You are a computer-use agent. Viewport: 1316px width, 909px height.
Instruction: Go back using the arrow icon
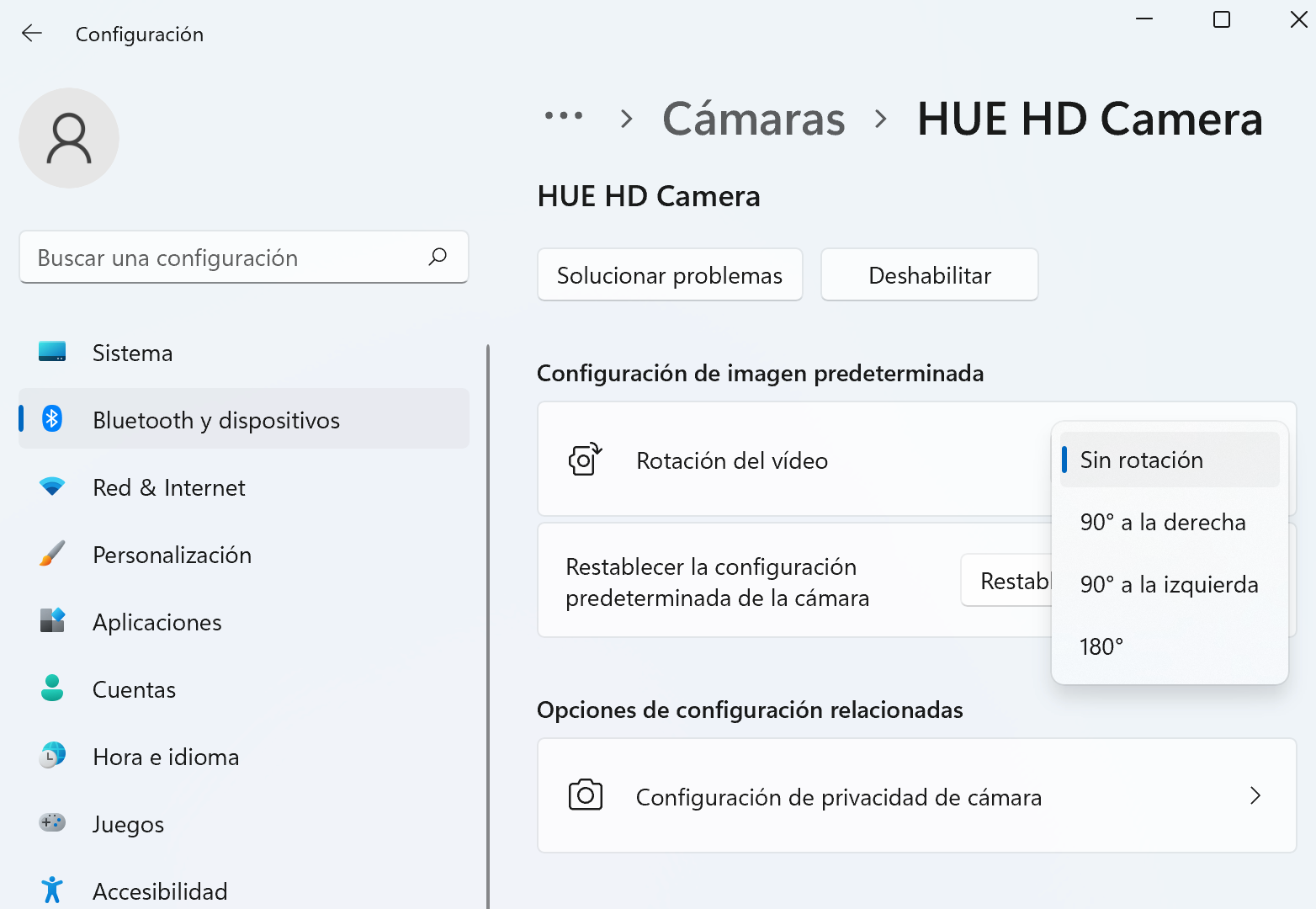coord(32,34)
